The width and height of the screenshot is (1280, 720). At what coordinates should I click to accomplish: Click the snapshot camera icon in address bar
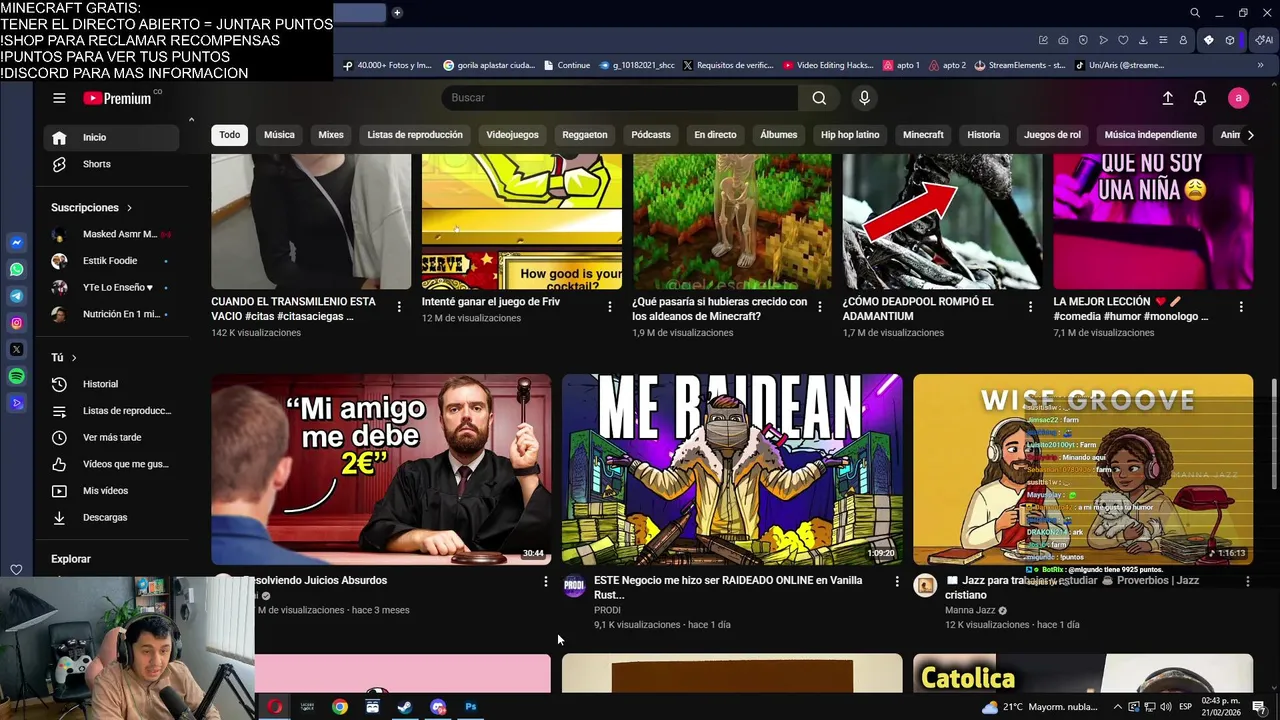[x=1063, y=40]
